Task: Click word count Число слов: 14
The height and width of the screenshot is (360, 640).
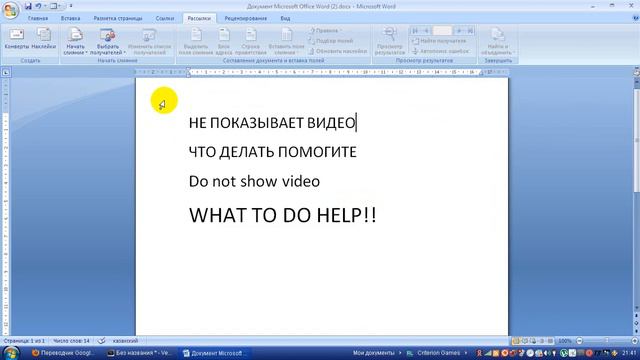Action: coord(71,341)
